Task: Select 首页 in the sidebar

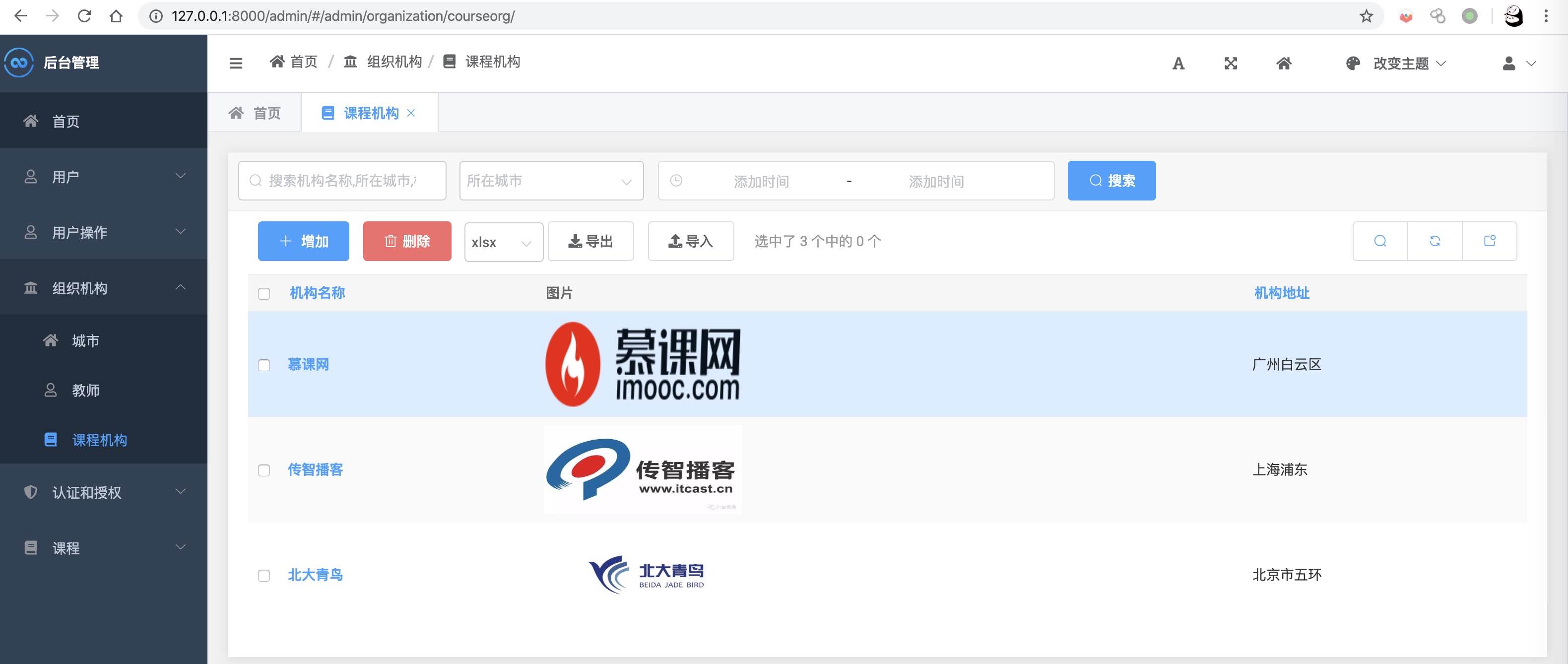Action: 104,121
